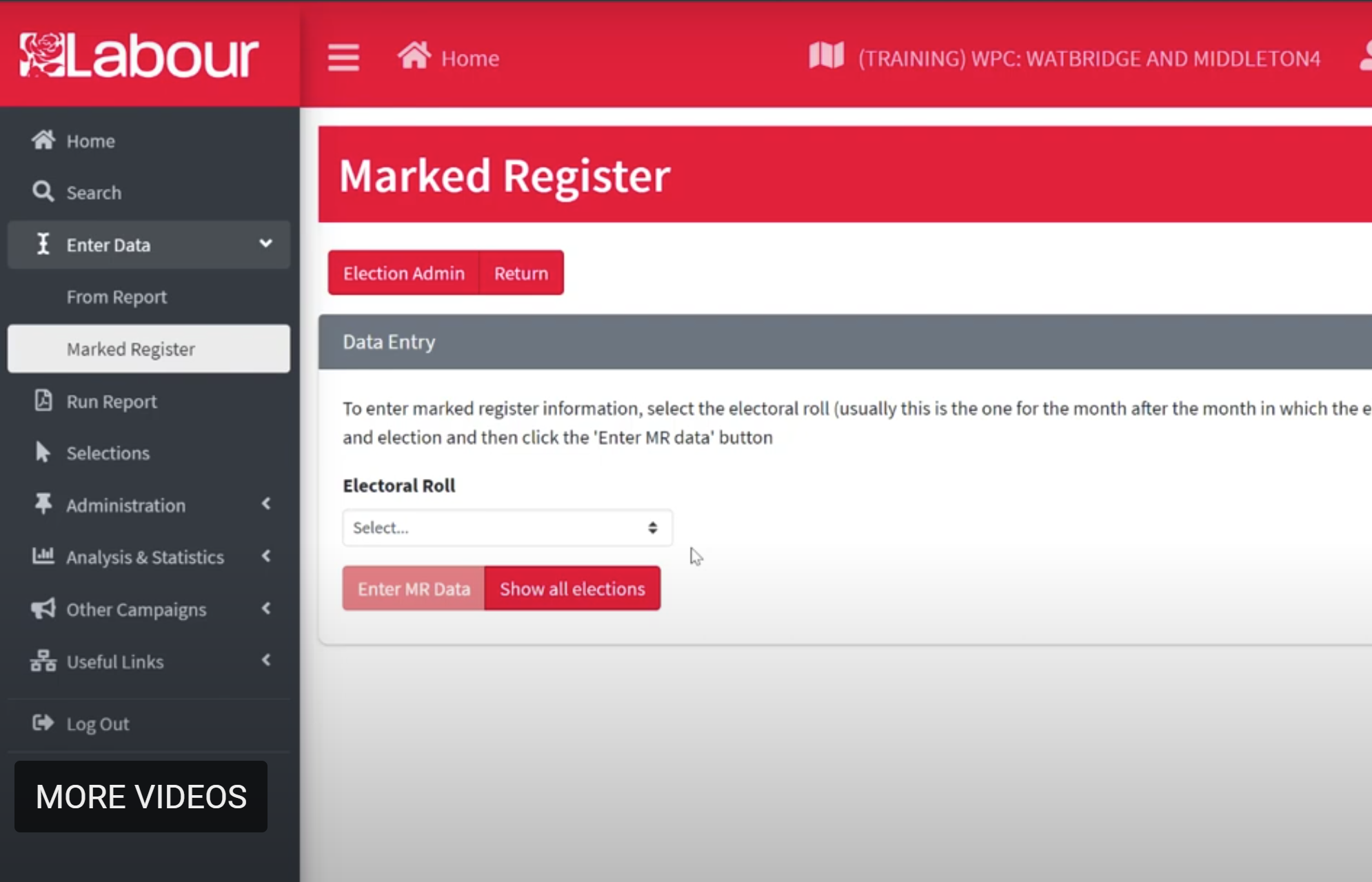Open the Watbridge and Middleton4 constituency selector
The height and width of the screenshot is (882, 1372).
(1089, 59)
